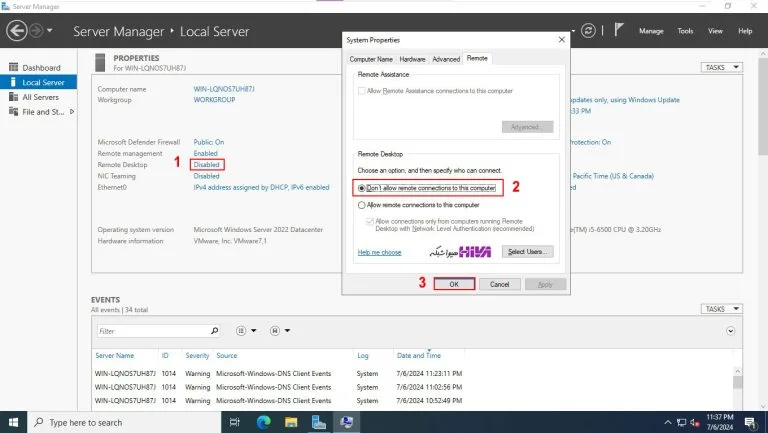Sort events by Source column
768x433 pixels.
(x=226, y=356)
